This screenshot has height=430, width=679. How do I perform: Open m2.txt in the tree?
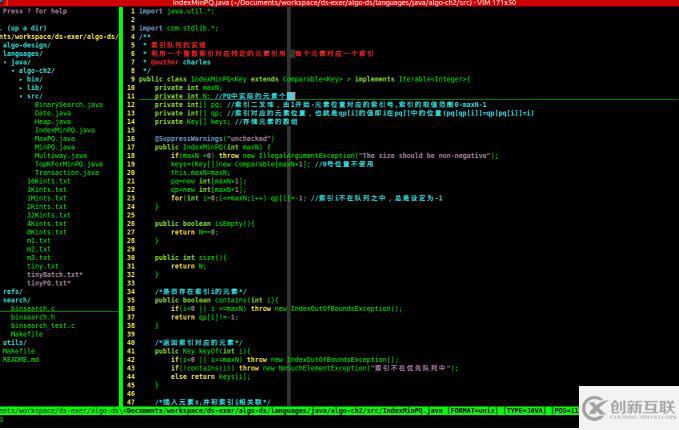tap(39, 249)
